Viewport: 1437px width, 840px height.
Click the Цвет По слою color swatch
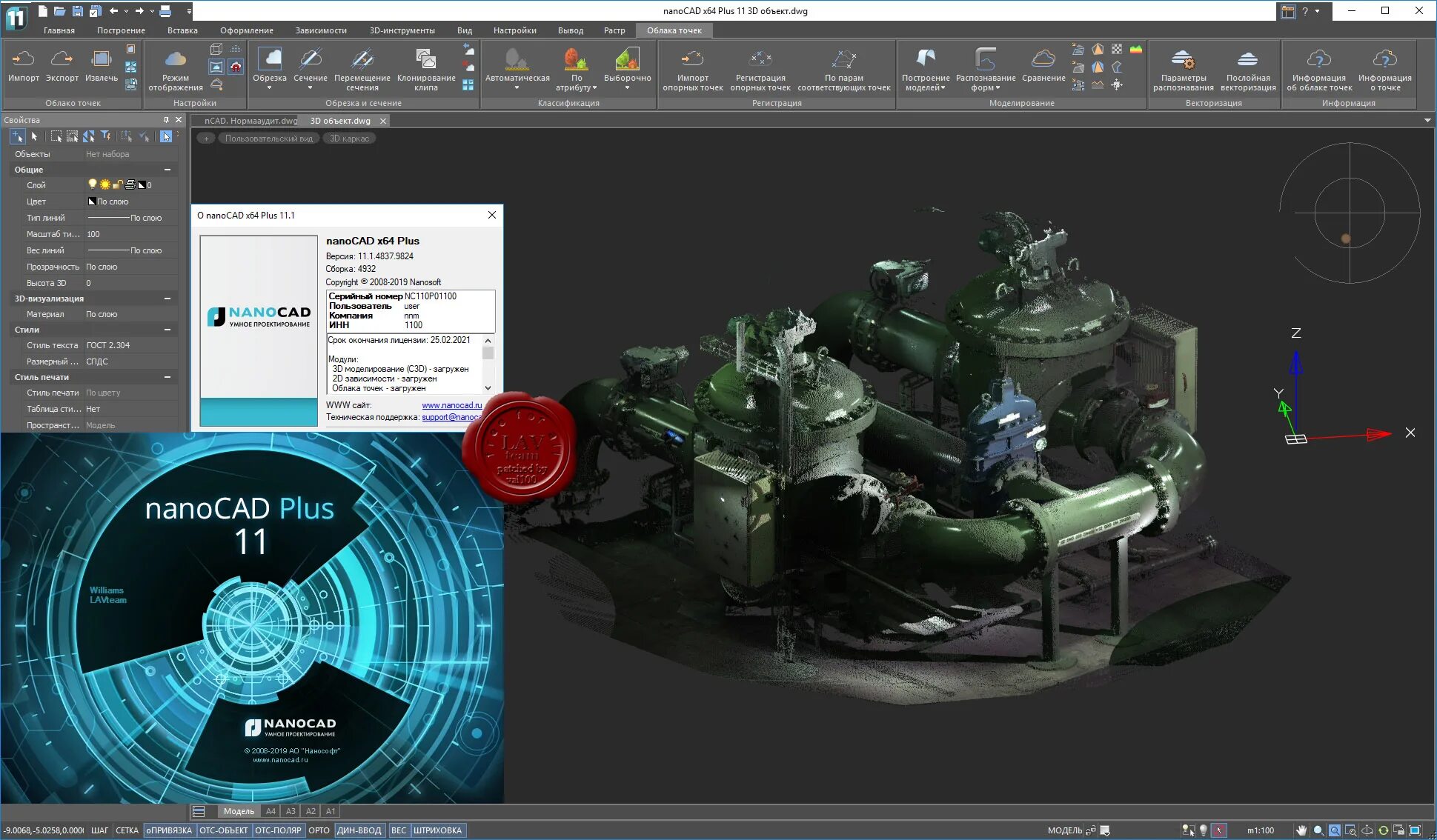click(x=92, y=201)
